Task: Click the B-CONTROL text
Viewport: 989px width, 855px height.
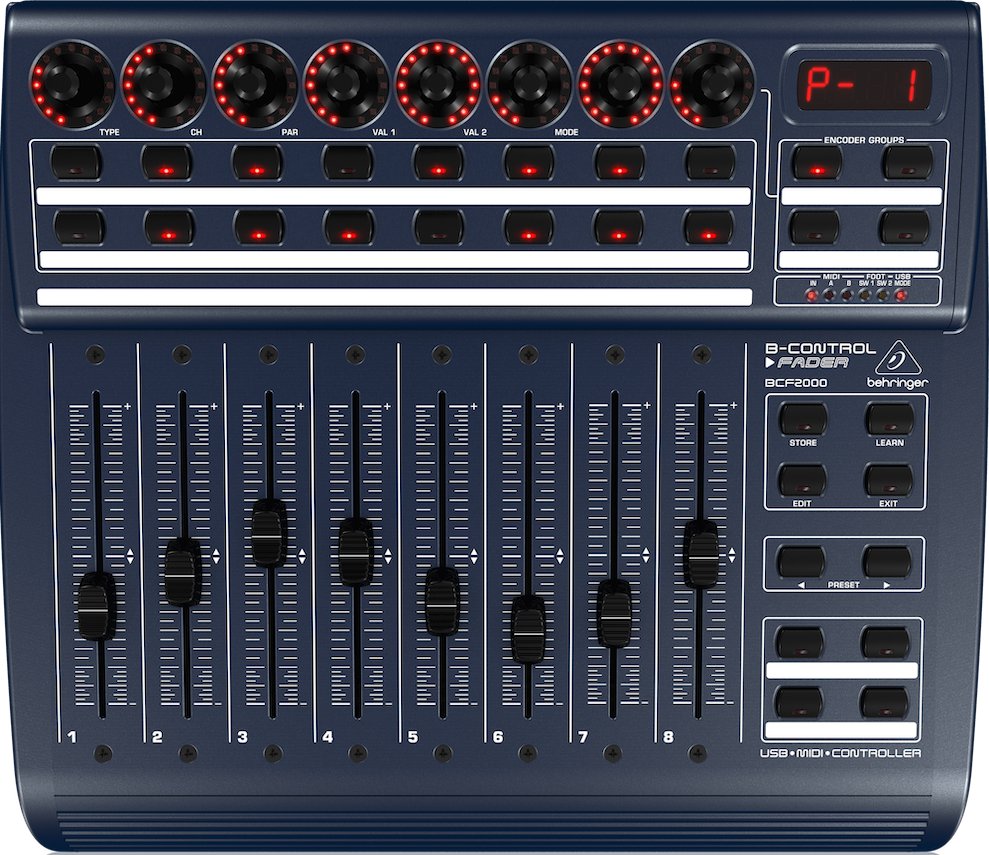Action: pyautogui.click(x=821, y=348)
